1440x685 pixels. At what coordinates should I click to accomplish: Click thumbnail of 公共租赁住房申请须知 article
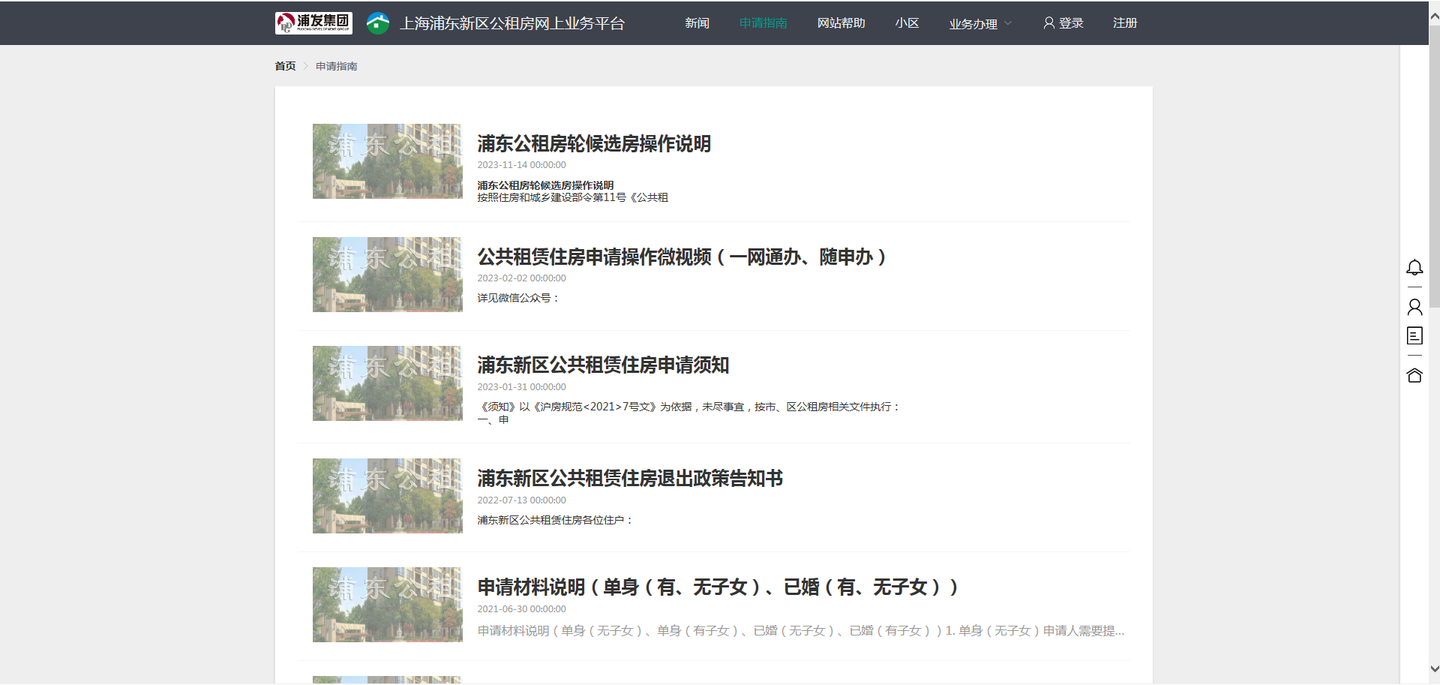pos(387,383)
